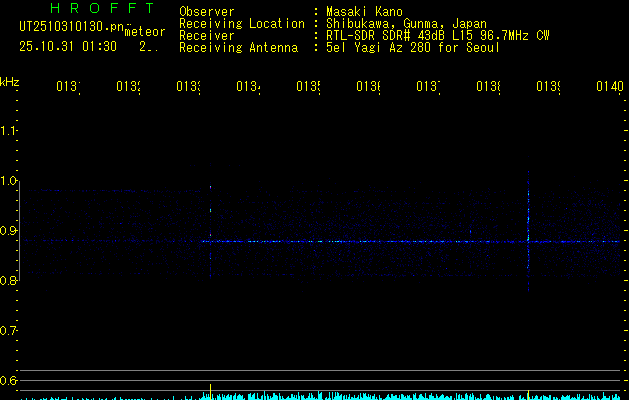
Task: Click the 0132 time axis label
Action: [x=128, y=86]
